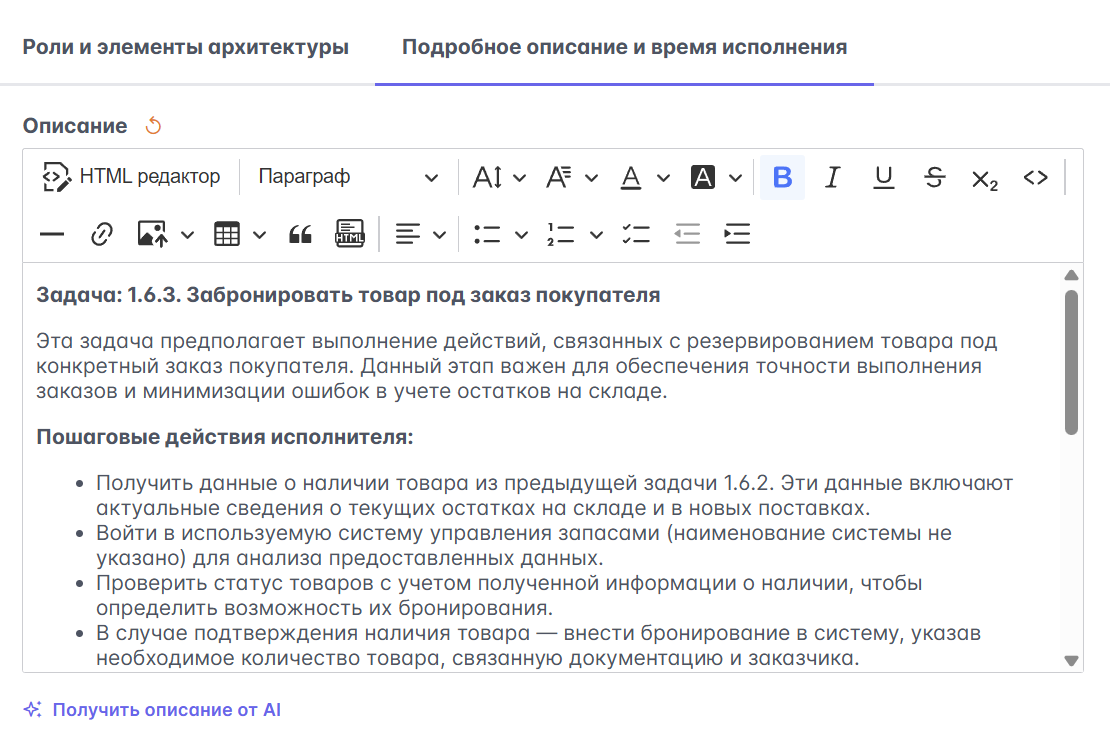Switch to Роли и элементы архитектуры tab
This screenshot has width=1112, height=751.
pos(186,47)
